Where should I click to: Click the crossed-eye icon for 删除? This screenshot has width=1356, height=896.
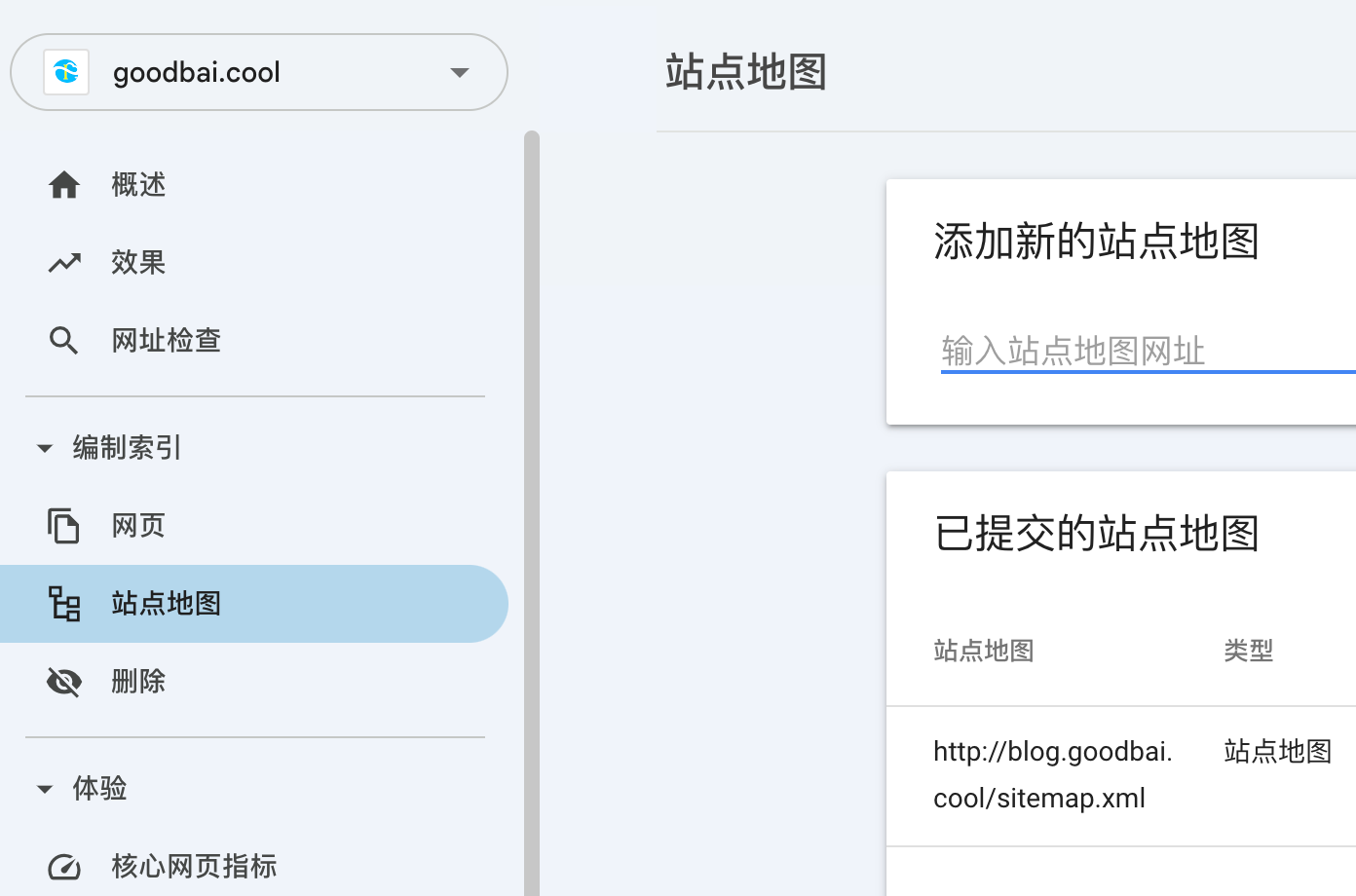click(64, 681)
